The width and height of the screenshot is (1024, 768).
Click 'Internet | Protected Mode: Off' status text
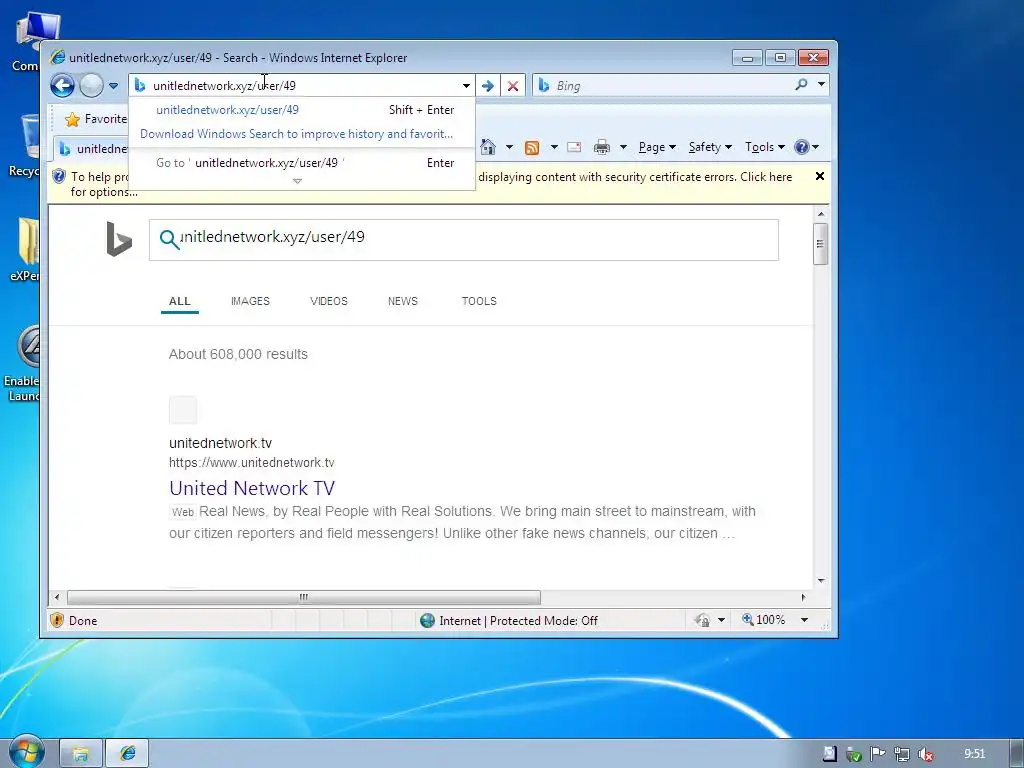(518, 620)
